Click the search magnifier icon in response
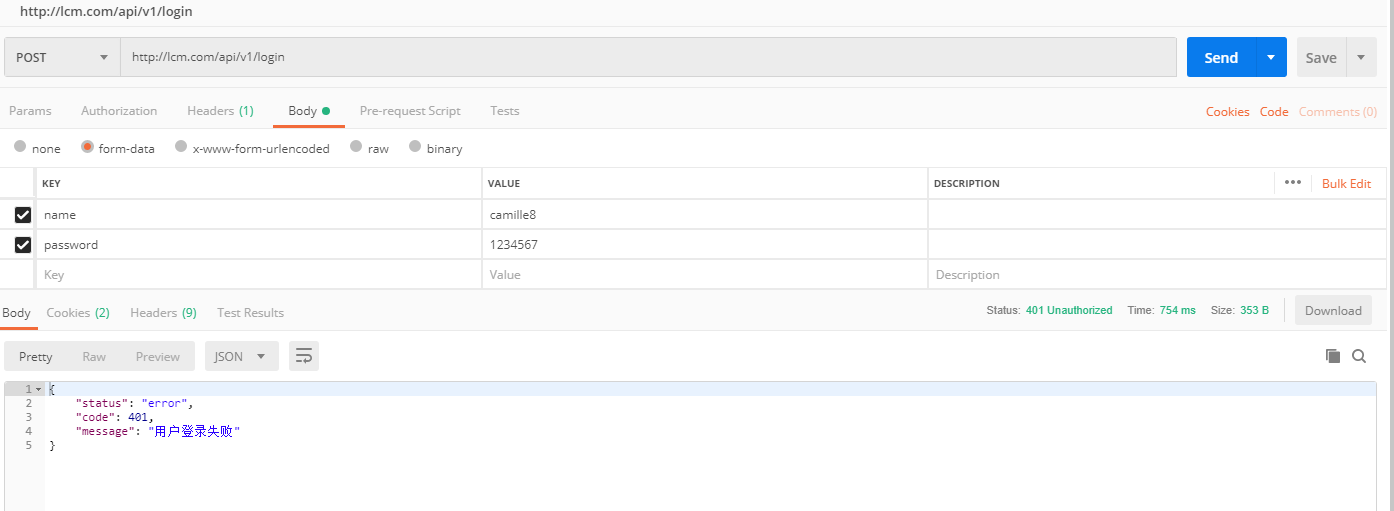The width and height of the screenshot is (1394, 511). coord(1359,356)
